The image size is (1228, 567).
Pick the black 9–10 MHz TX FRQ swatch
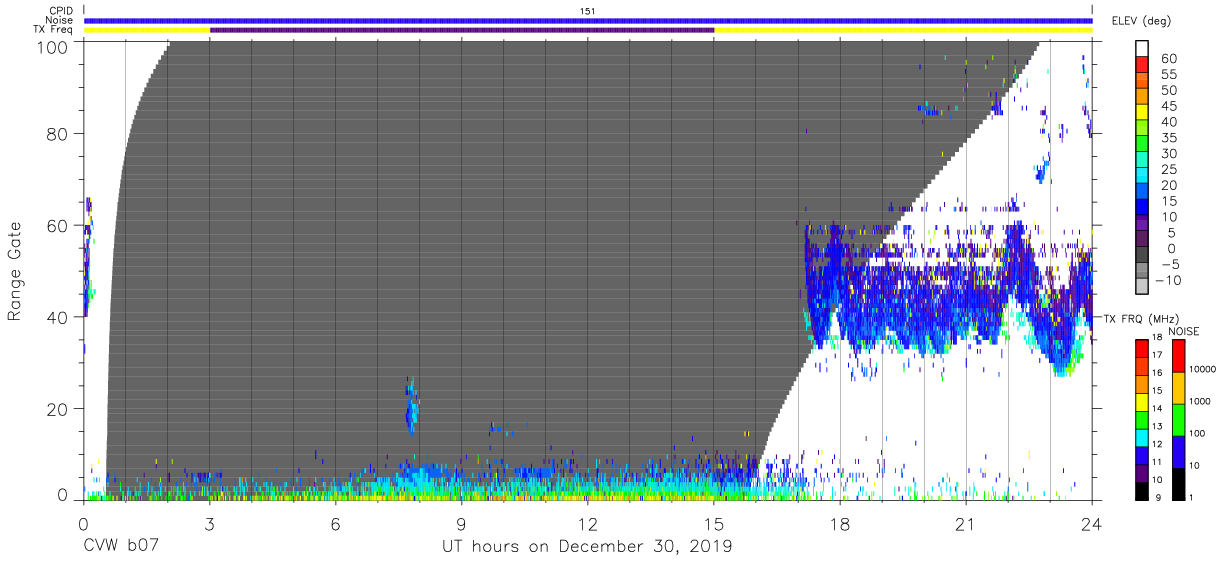click(1142, 489)
